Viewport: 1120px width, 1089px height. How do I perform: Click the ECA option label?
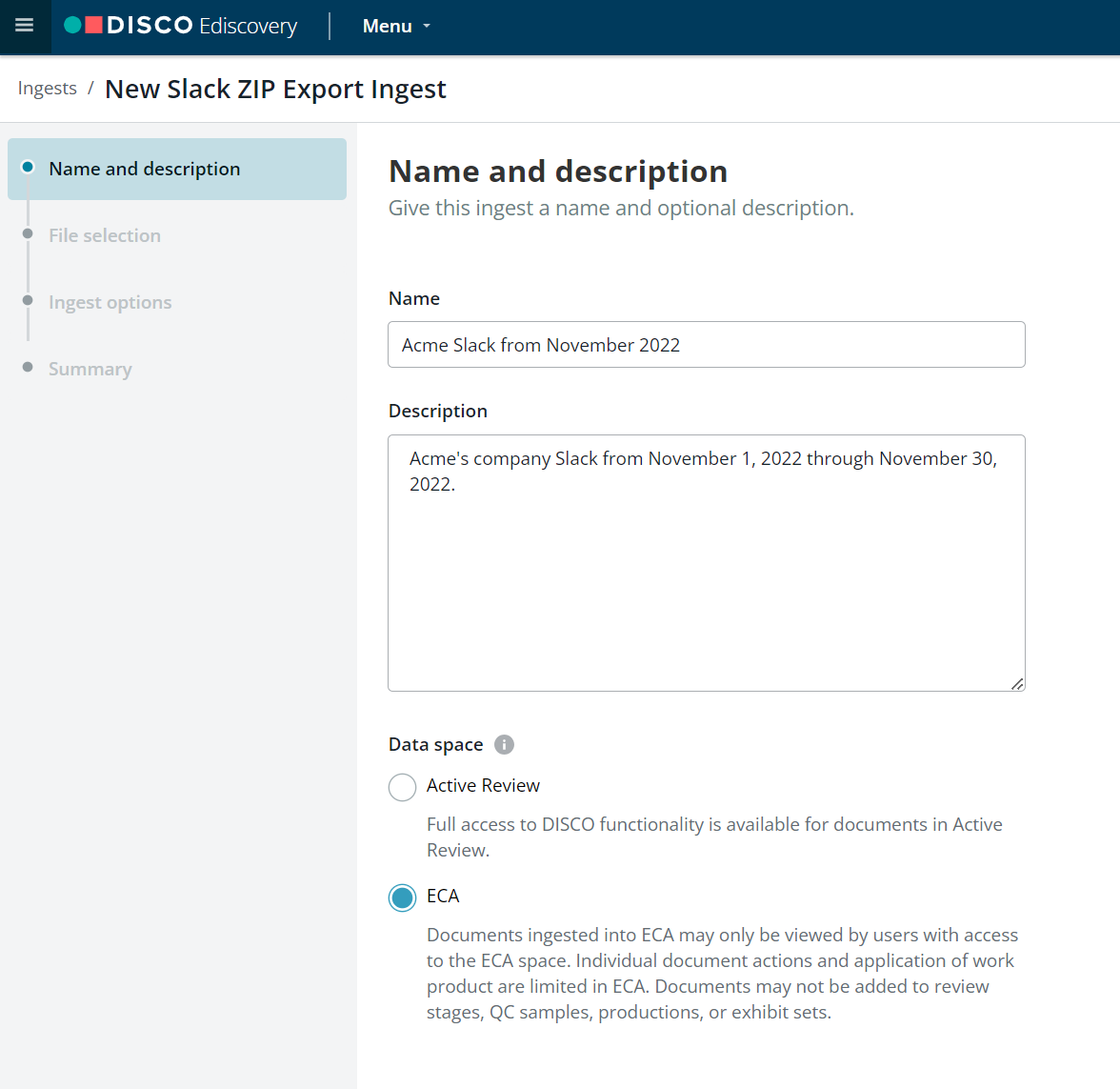click(x=443, y=896)
